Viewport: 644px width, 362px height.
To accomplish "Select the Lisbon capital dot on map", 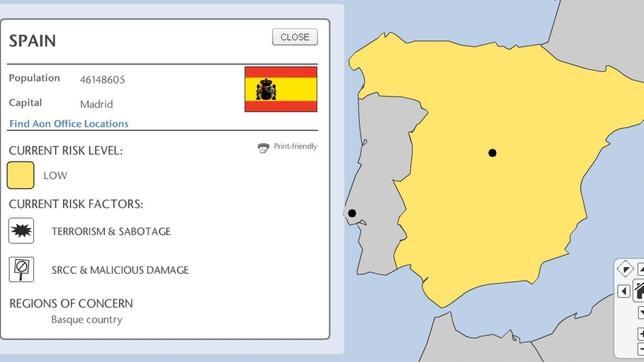I will click(352, 213).
